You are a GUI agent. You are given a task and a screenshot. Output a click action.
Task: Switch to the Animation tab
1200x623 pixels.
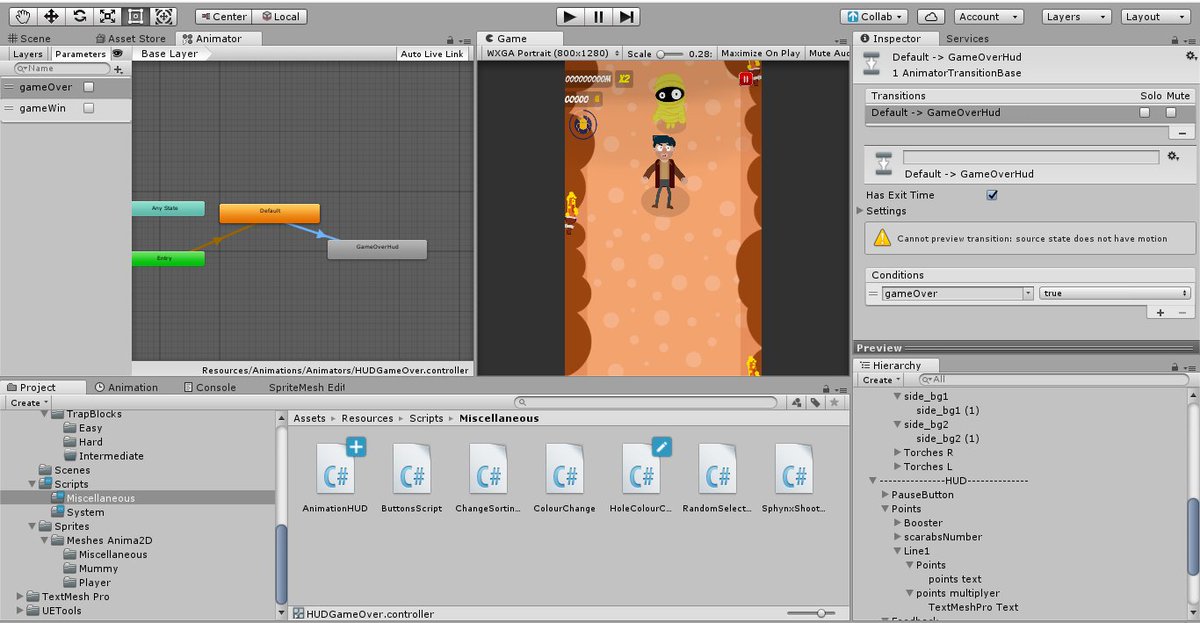[x=126, y=387]
